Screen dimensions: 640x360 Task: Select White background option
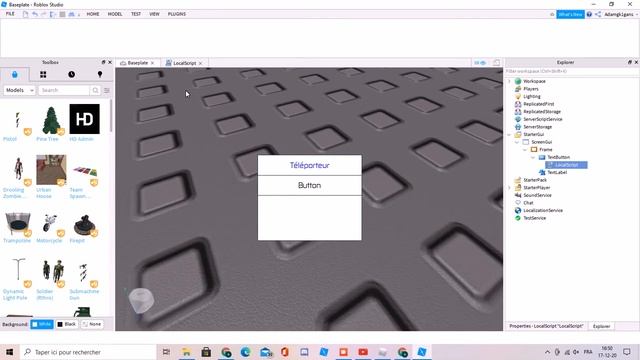[x=42, y=324]
